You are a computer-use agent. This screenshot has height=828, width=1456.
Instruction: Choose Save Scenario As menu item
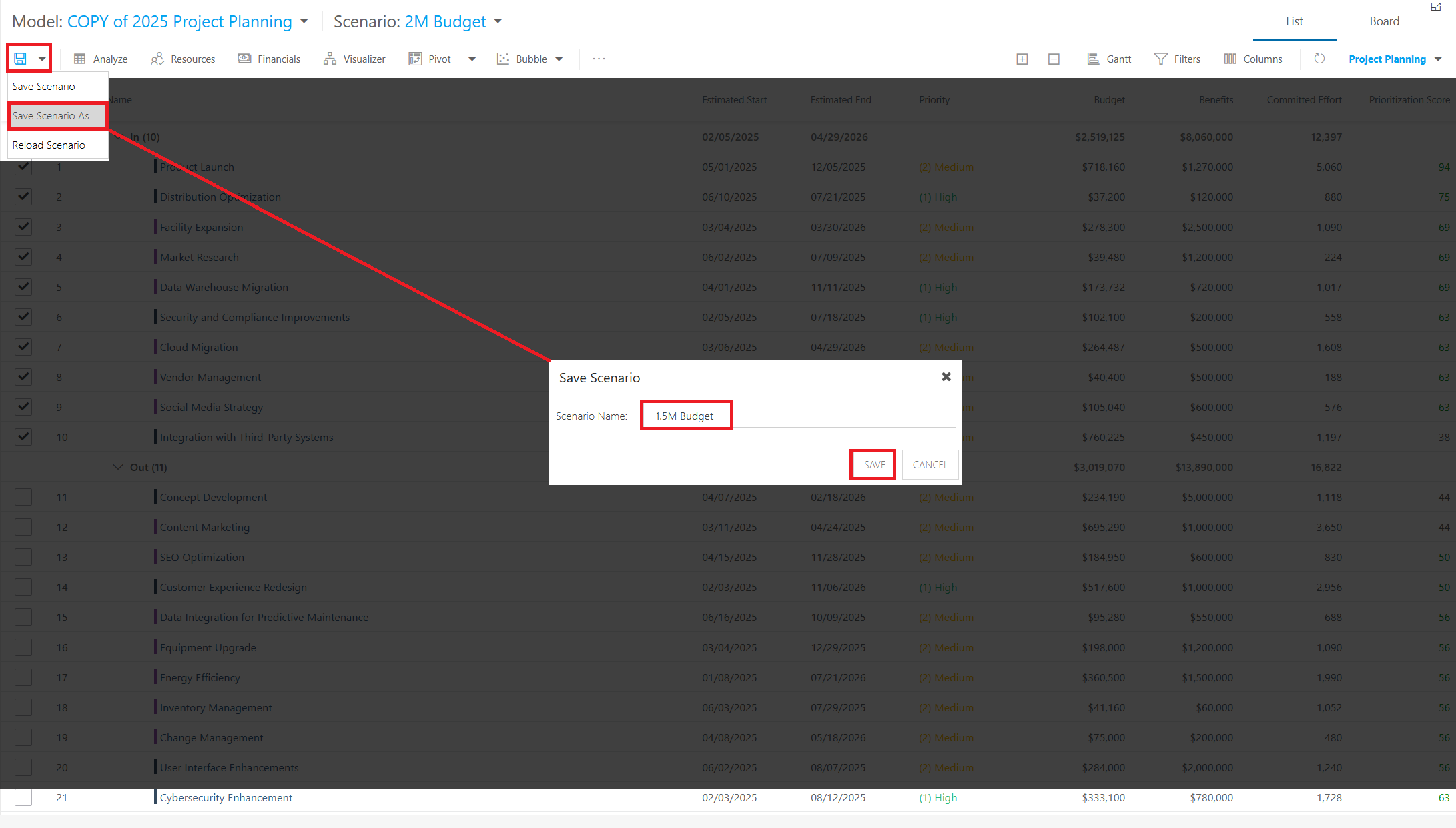pos(58,115)
